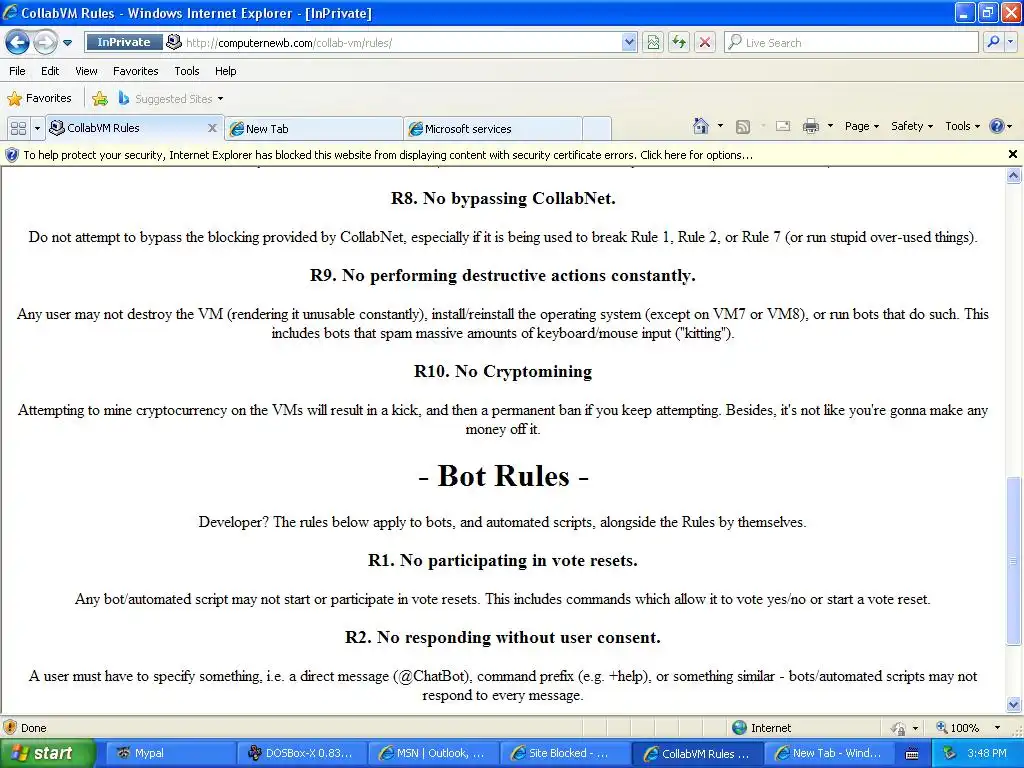This screenshot has width=1024, height=768.
Task: Open search provider dropdown arrow
Action: pyautogui.click(x=1010, y=42)
